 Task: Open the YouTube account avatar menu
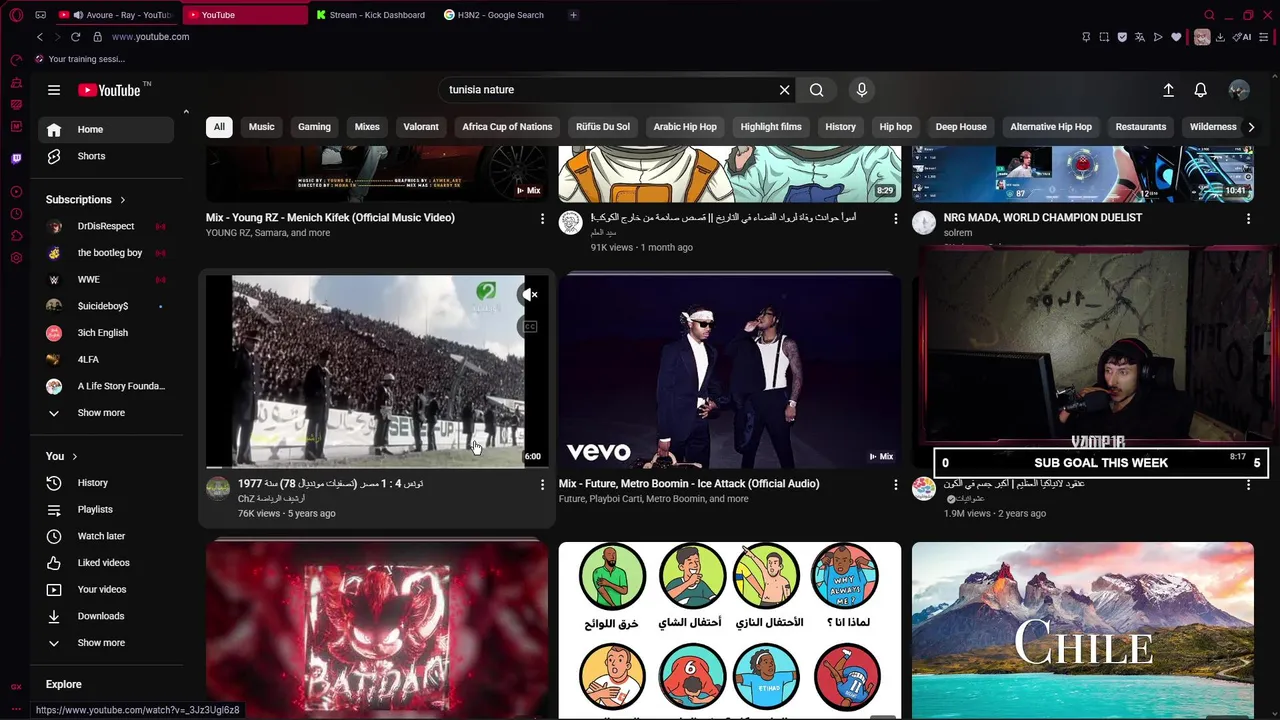1239,90
